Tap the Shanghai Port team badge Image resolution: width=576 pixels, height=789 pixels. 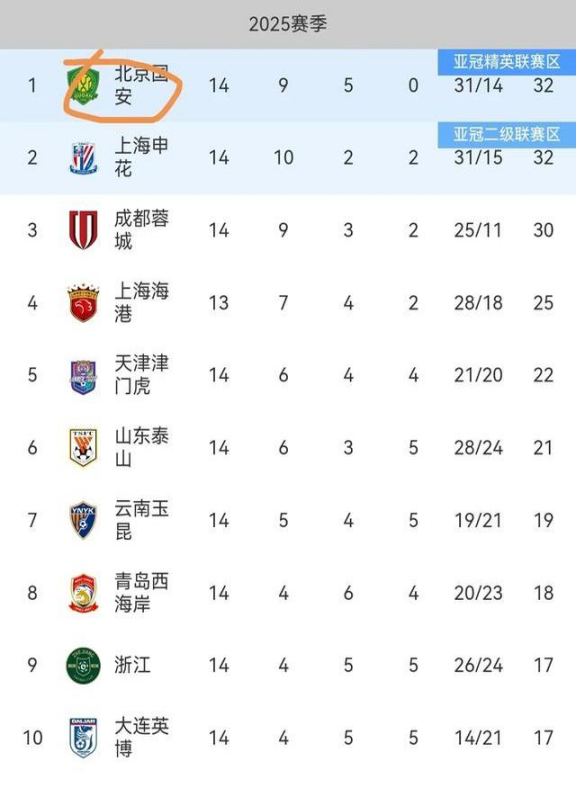[83, 303]
